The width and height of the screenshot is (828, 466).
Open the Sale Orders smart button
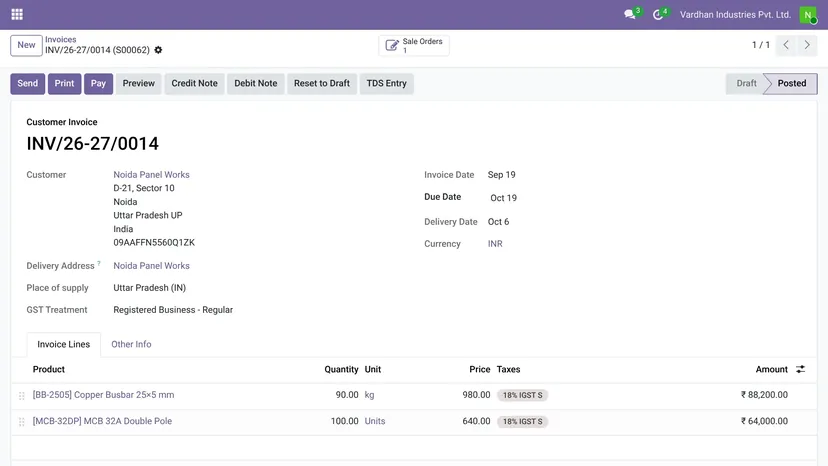pos(414,45)
